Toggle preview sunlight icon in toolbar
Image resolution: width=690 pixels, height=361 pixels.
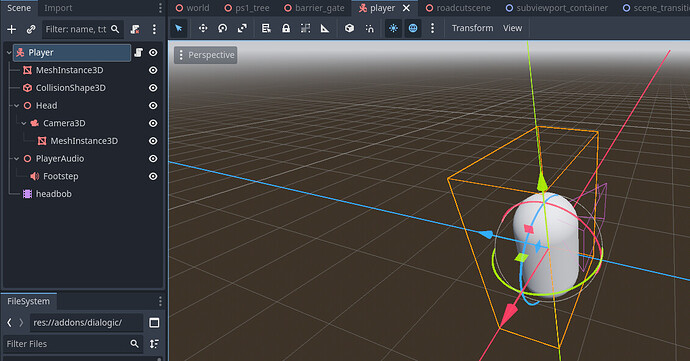coord(393,28)
